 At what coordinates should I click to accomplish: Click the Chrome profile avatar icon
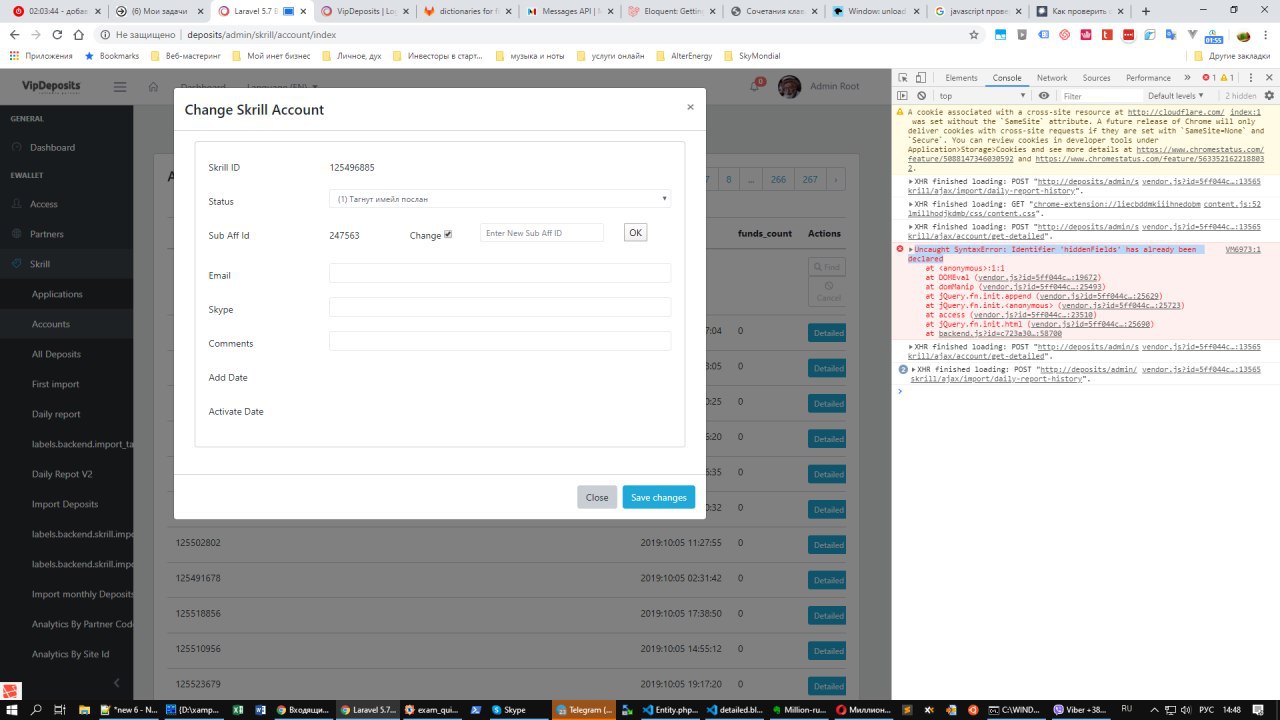(x=1244, y=35)
